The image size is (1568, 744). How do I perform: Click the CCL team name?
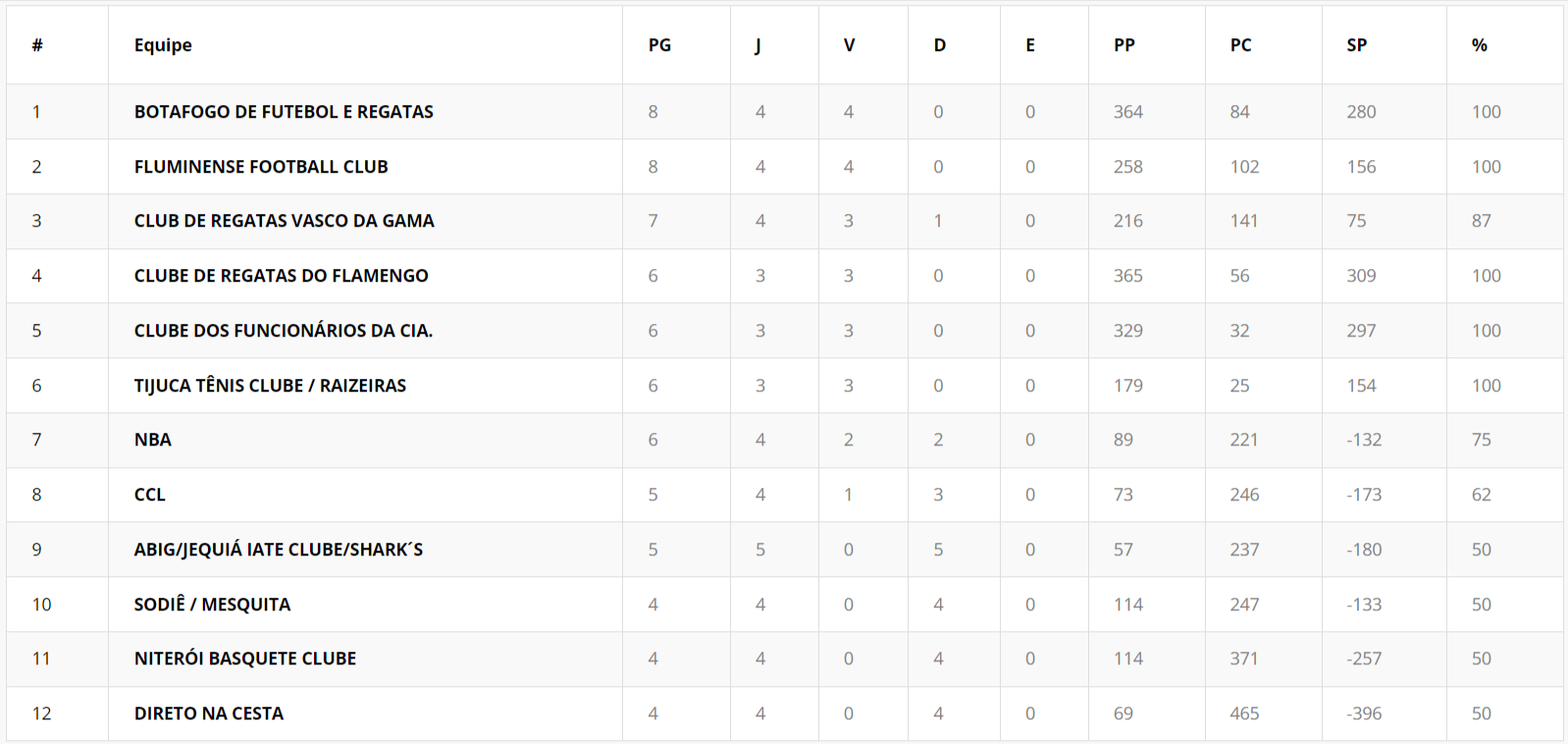point(150,495)
